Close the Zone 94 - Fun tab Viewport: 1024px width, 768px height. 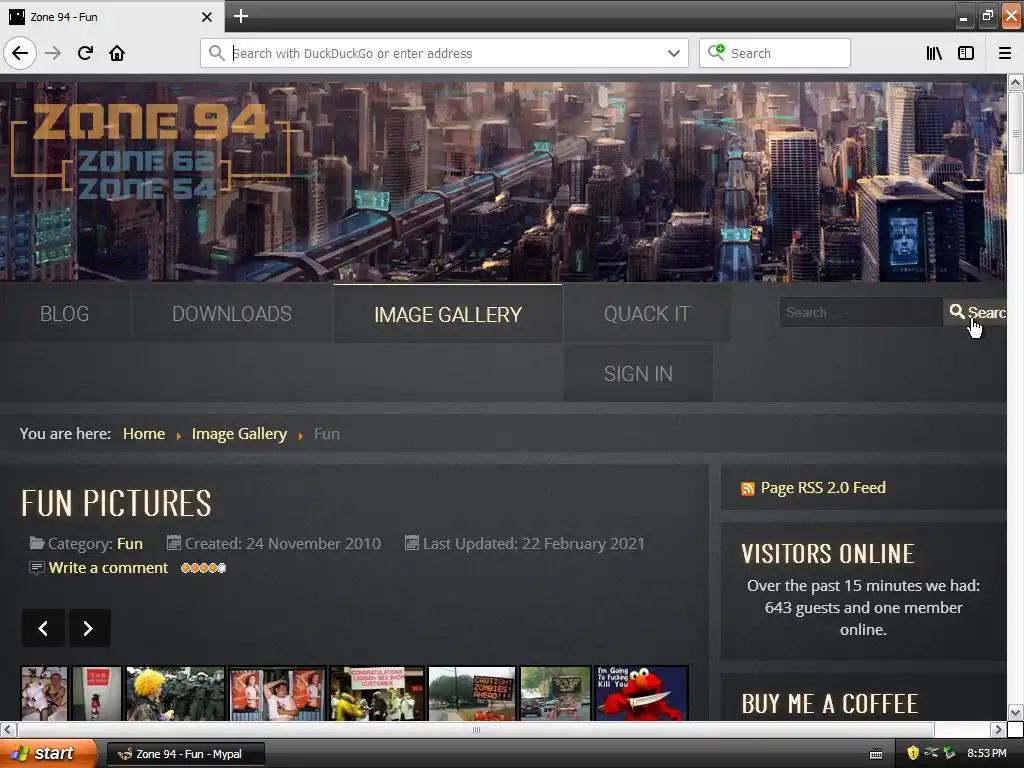click(206, 17)
